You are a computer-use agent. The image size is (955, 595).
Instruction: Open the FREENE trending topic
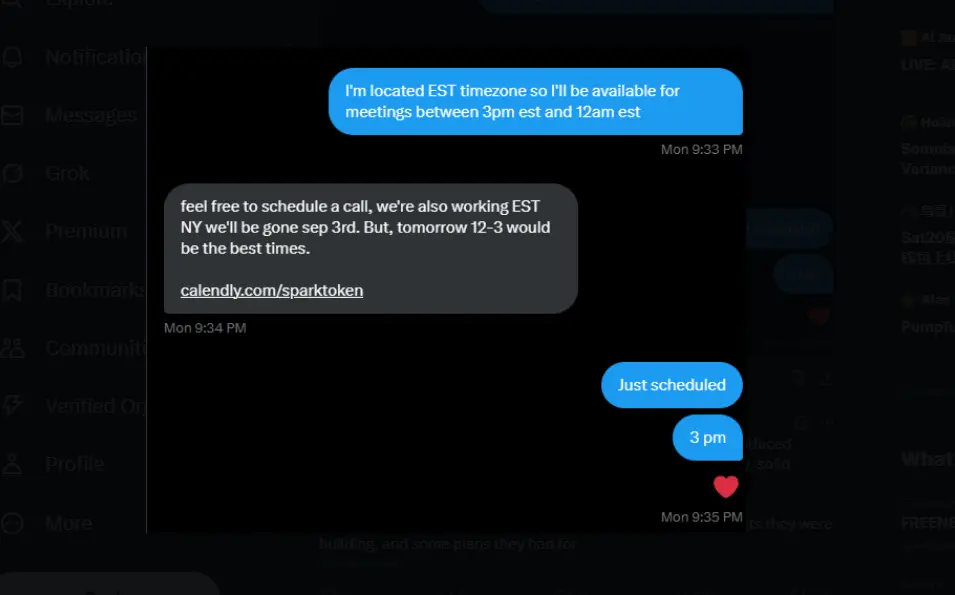tap(927, 523)
